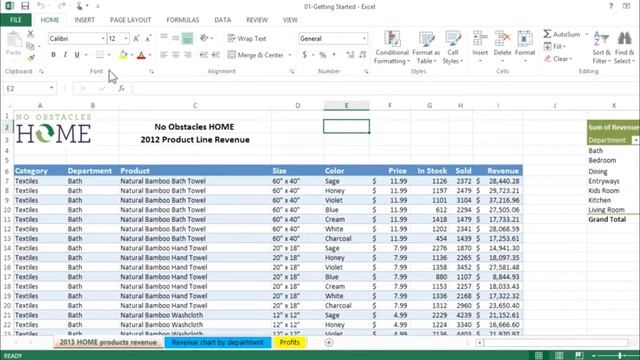The image size is (640, 360).
Task: Open the Format cells menu
Action: 525,47
